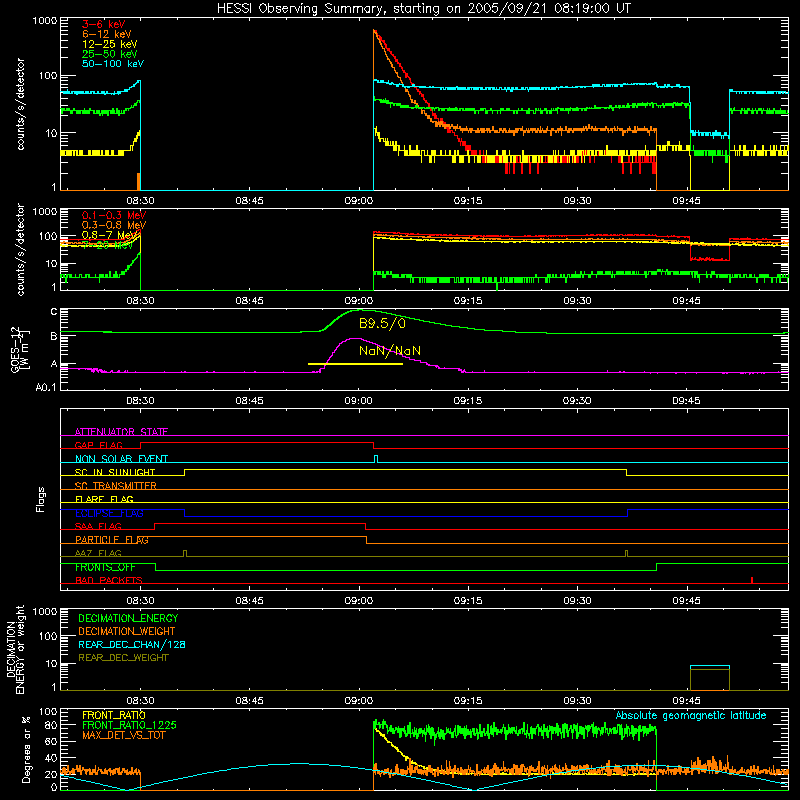Click the green 25-50 keV legend label
The width and height of the screenshot is (800, 800).
pyautogui.click(x=110, y=54)
